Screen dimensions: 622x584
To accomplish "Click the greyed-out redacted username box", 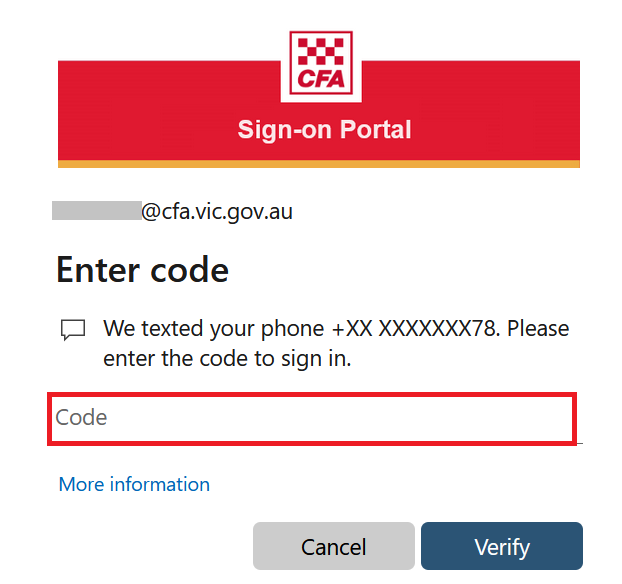I will [x=97, y=211].
